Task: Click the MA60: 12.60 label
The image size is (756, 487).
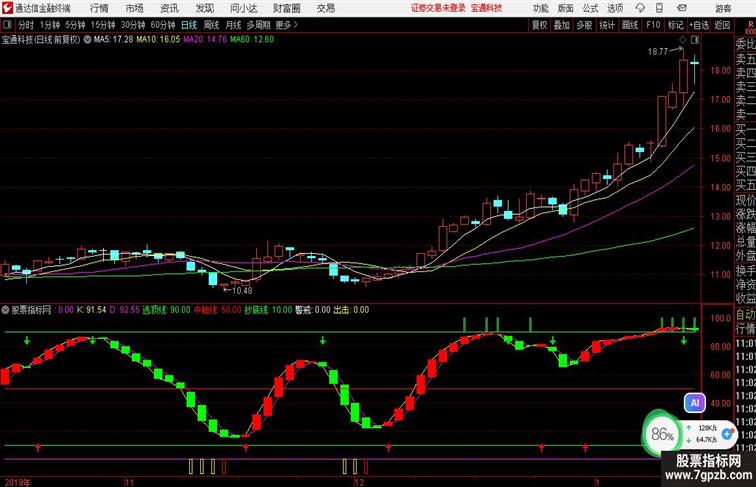Action: pos(252,40)
